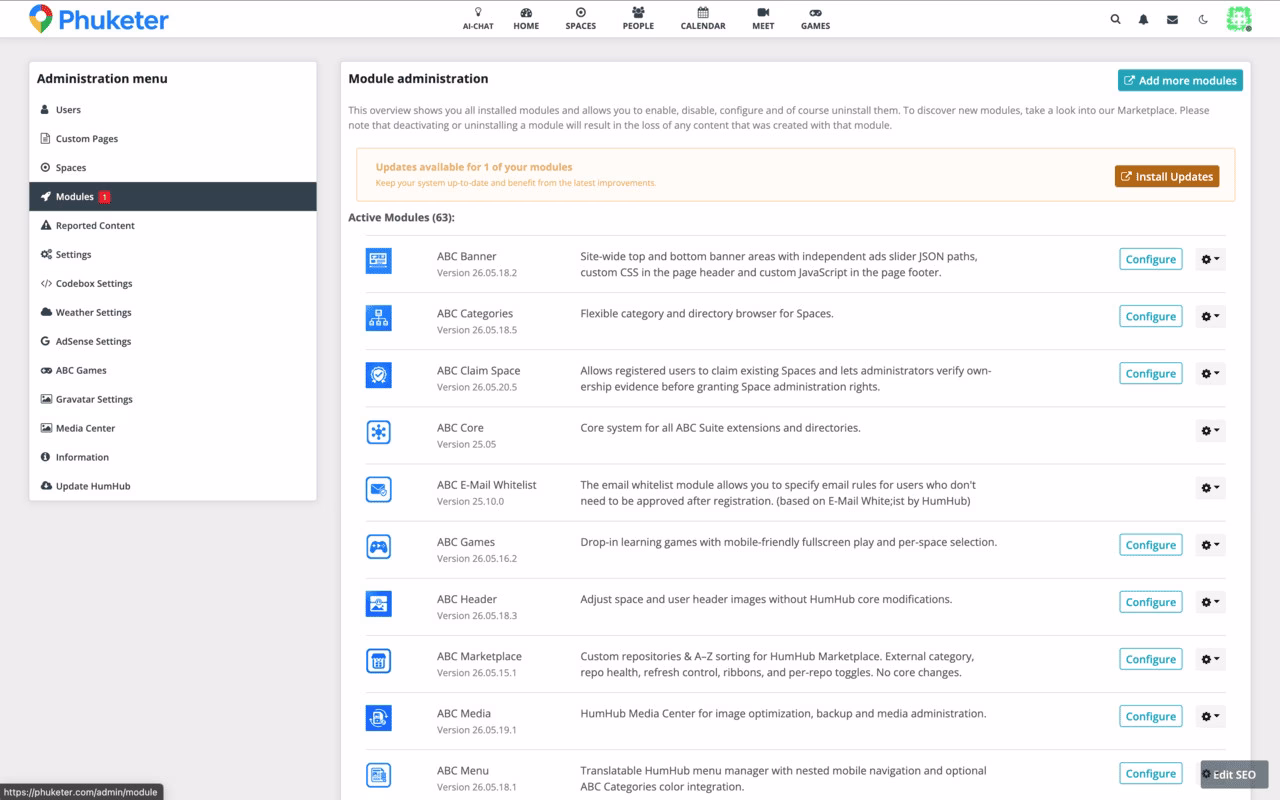Click the search magnifier icon

pyautogui.click(x=1116, y=19)
